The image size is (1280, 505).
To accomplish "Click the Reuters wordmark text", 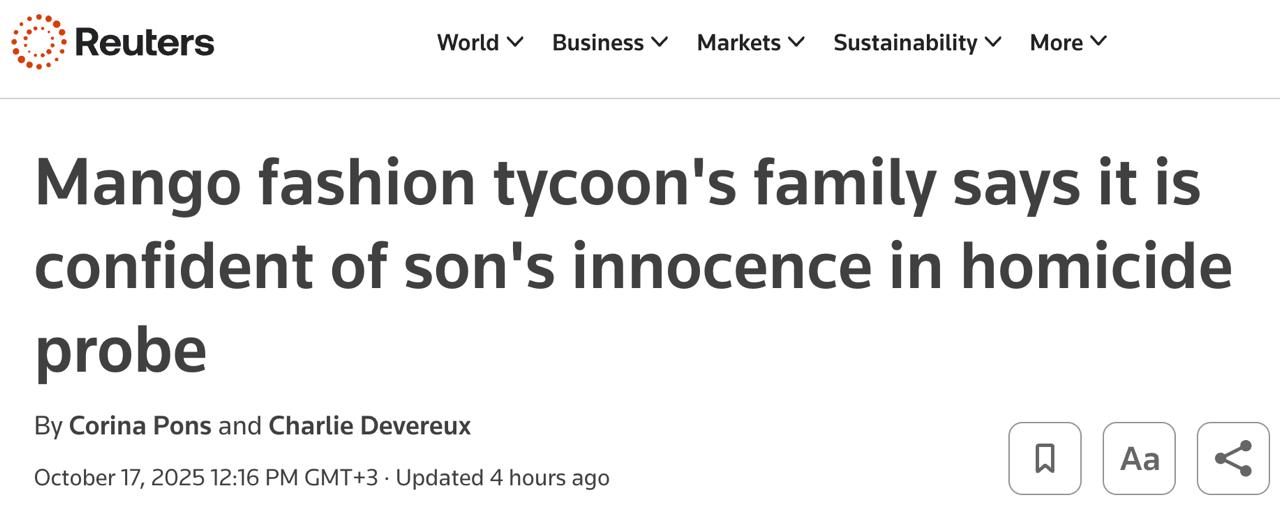I will [144, 42].
